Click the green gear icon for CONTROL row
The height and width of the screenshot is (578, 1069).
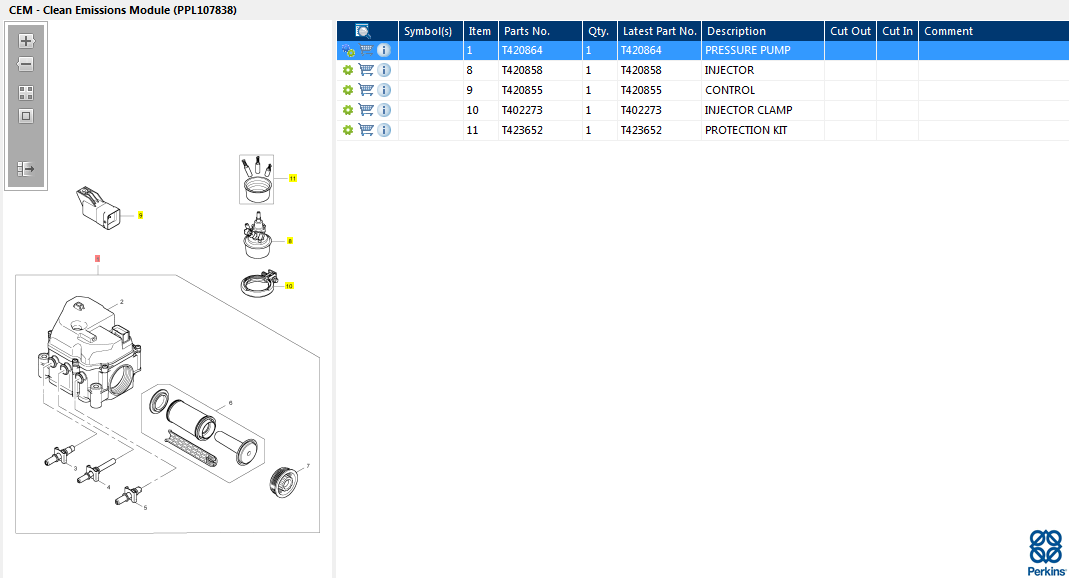(x=348, y=90)
